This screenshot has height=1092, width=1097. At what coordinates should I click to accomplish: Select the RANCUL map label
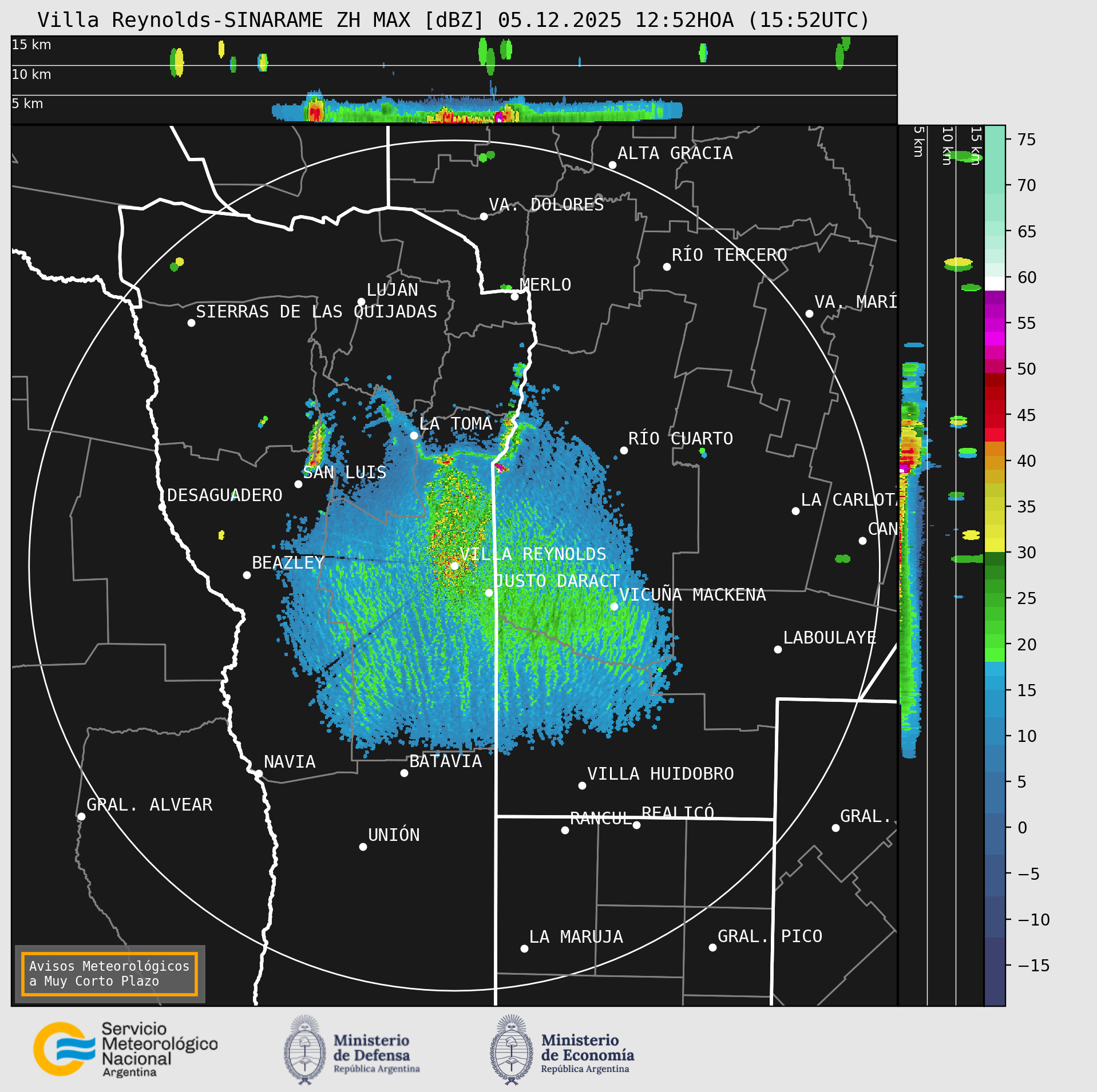coord(601,819)
